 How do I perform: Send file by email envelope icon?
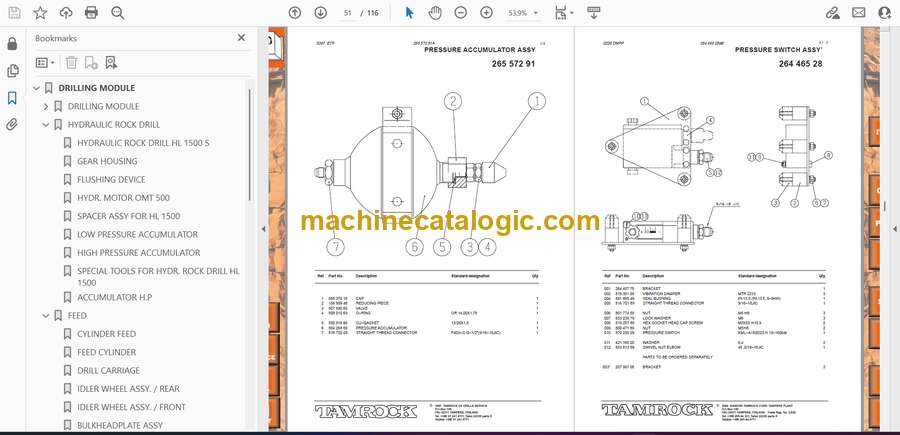coord(859,13)
